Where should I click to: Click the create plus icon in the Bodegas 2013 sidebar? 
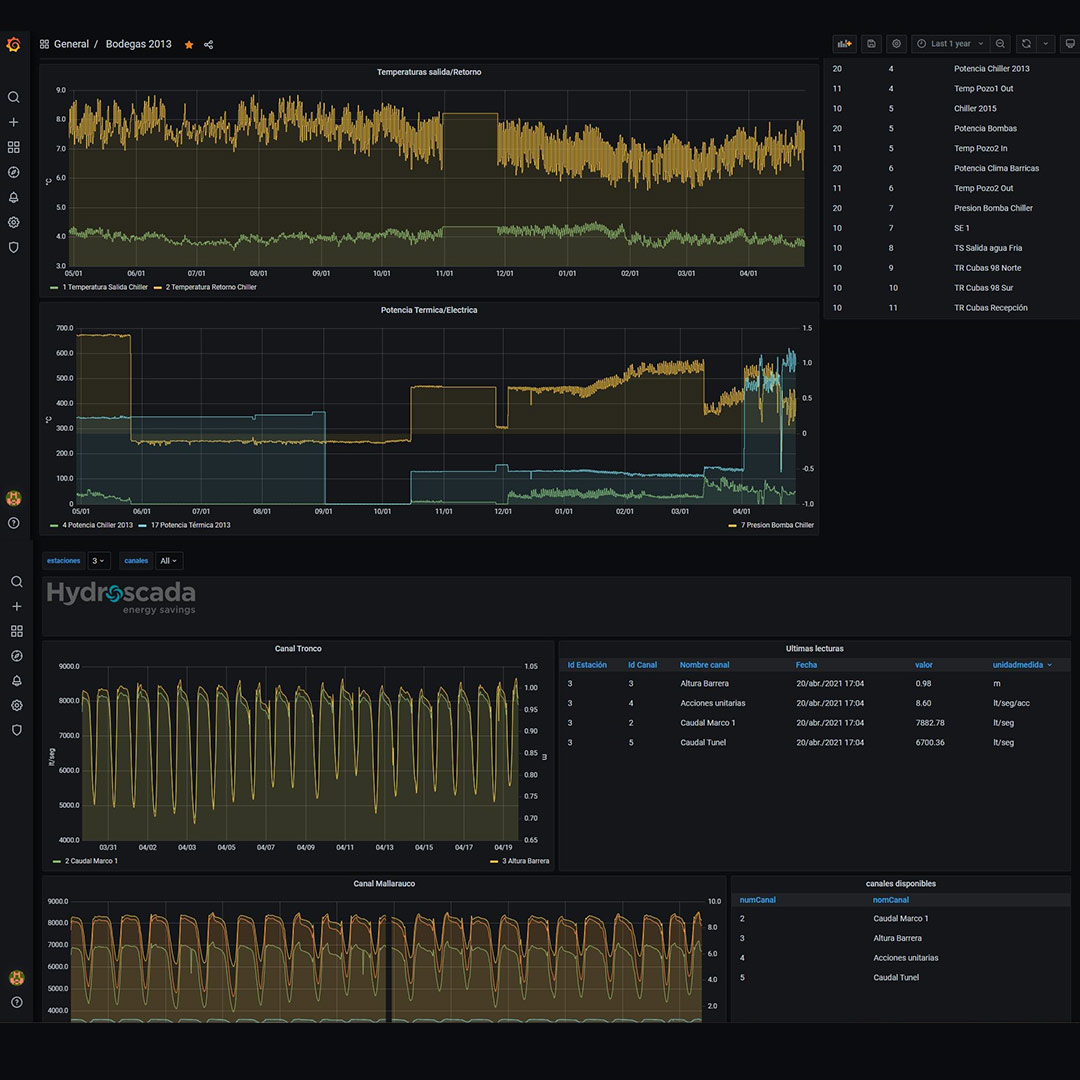[13, 122]
